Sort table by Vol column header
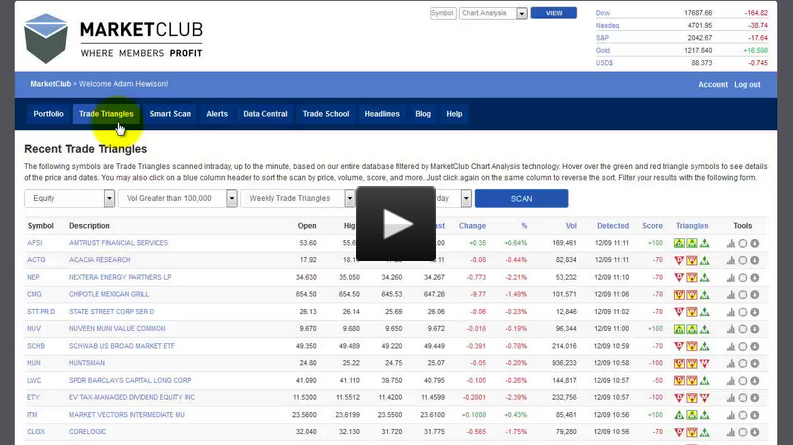 (x=571, y=226)
